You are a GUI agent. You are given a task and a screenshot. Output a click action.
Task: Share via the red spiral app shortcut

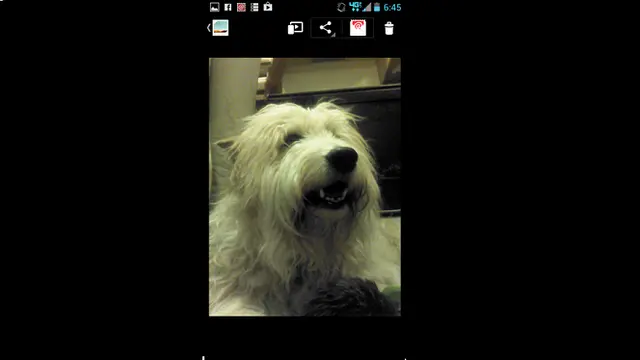(x=358, y=28)
